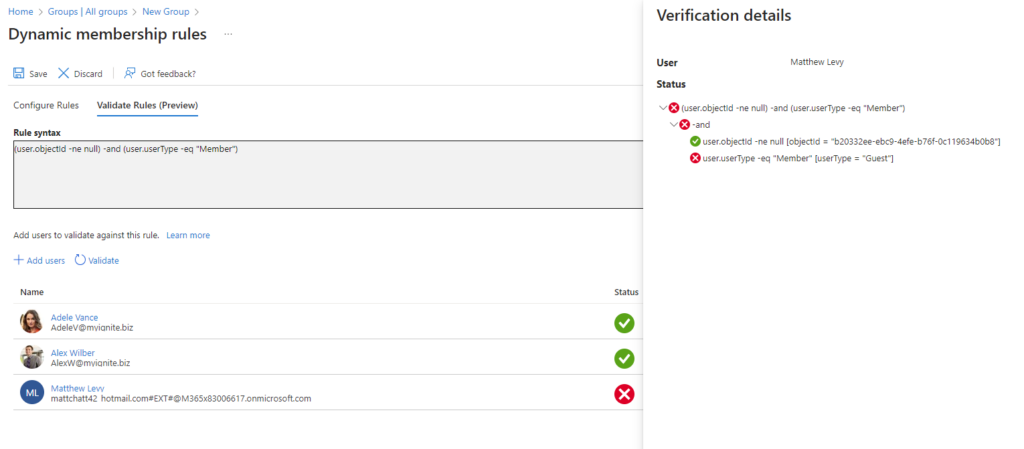Open New Group breadcrumb
Image resolution: width=1024 pixels, height=449 pixels.
pyautogui.click(x=166, y=12)
